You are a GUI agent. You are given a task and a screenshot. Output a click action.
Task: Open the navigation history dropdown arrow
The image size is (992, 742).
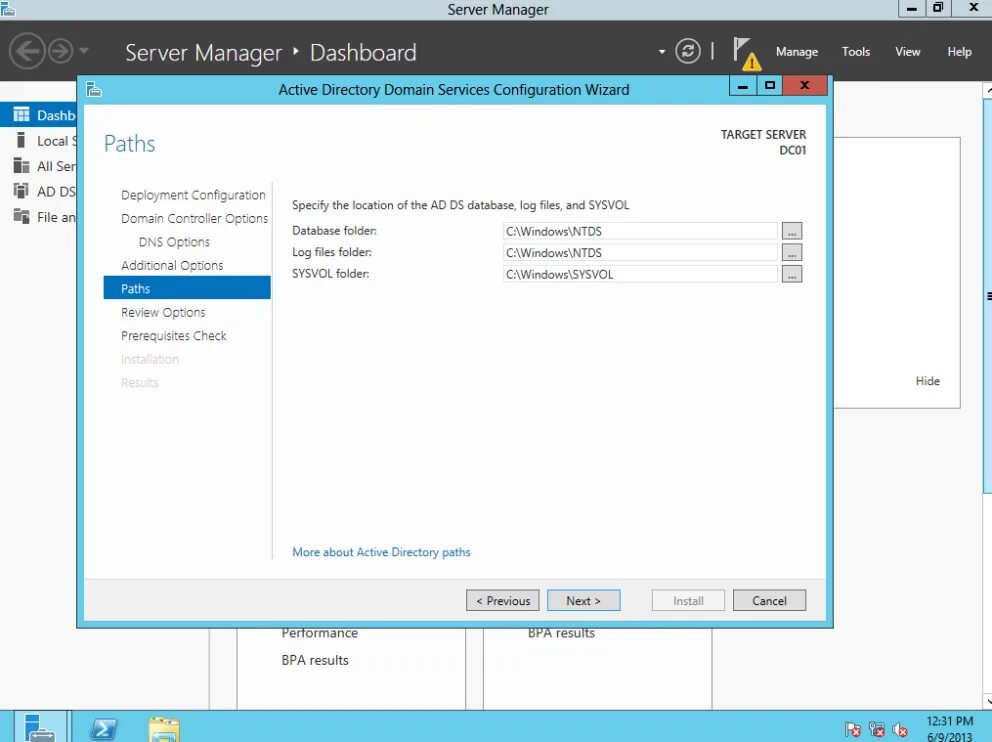click(84, 51)
